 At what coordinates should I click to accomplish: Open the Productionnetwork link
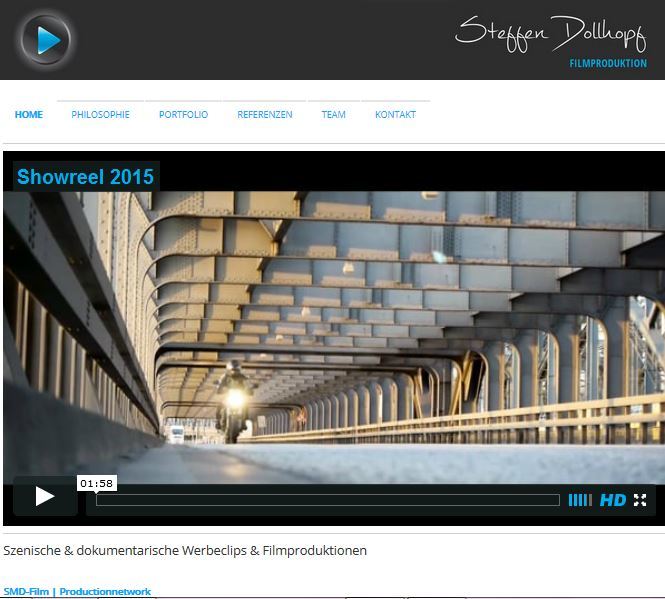tap(105, 592)
